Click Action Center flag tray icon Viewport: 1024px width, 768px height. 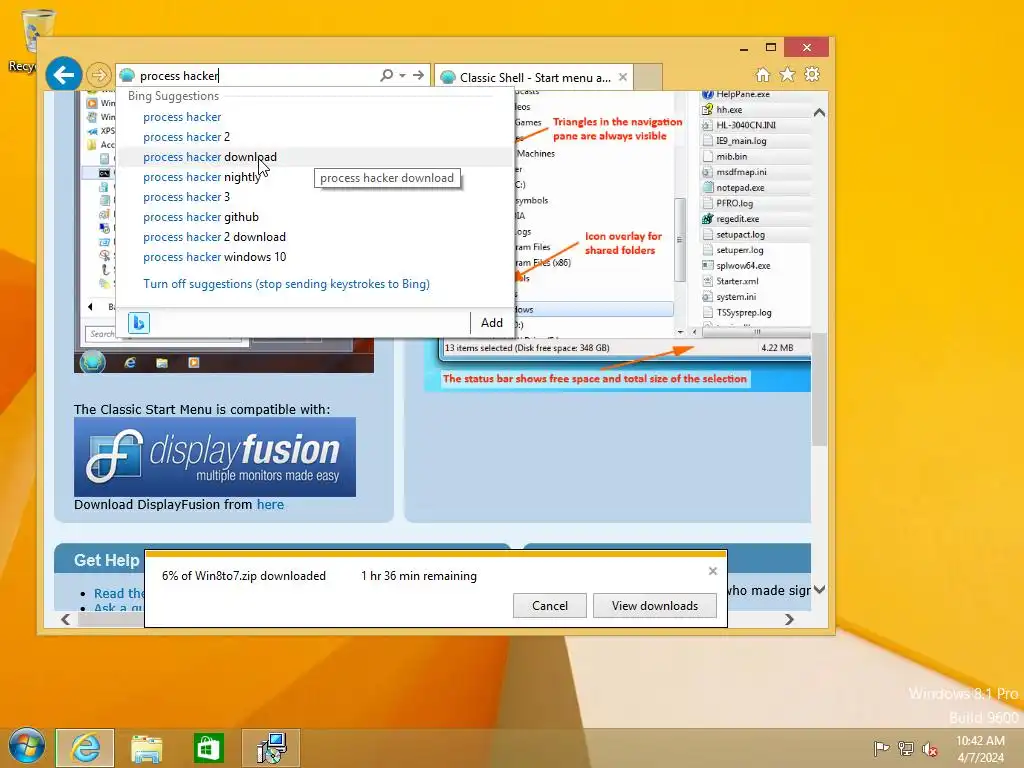point(881,748)
